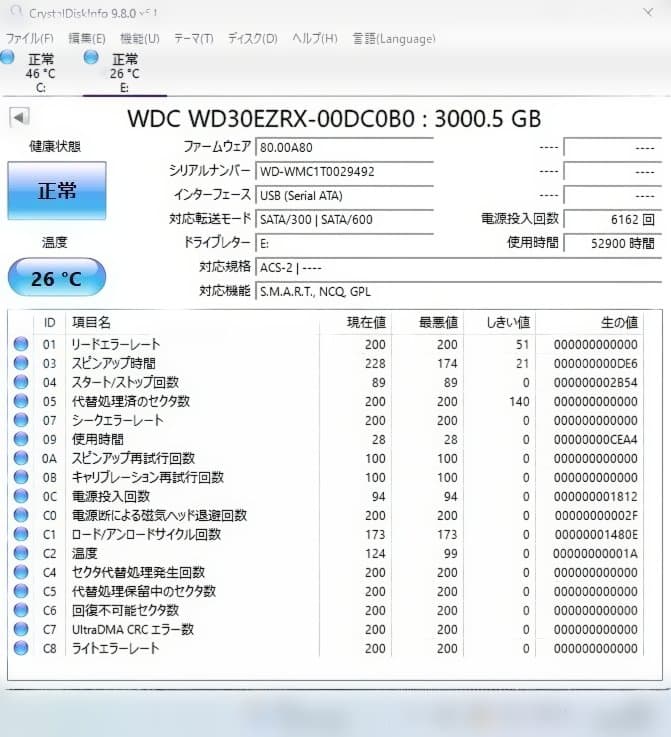Click the power-on count field 6162 回
This screenshot has height=737, width=671.
[x=612, y=220]
